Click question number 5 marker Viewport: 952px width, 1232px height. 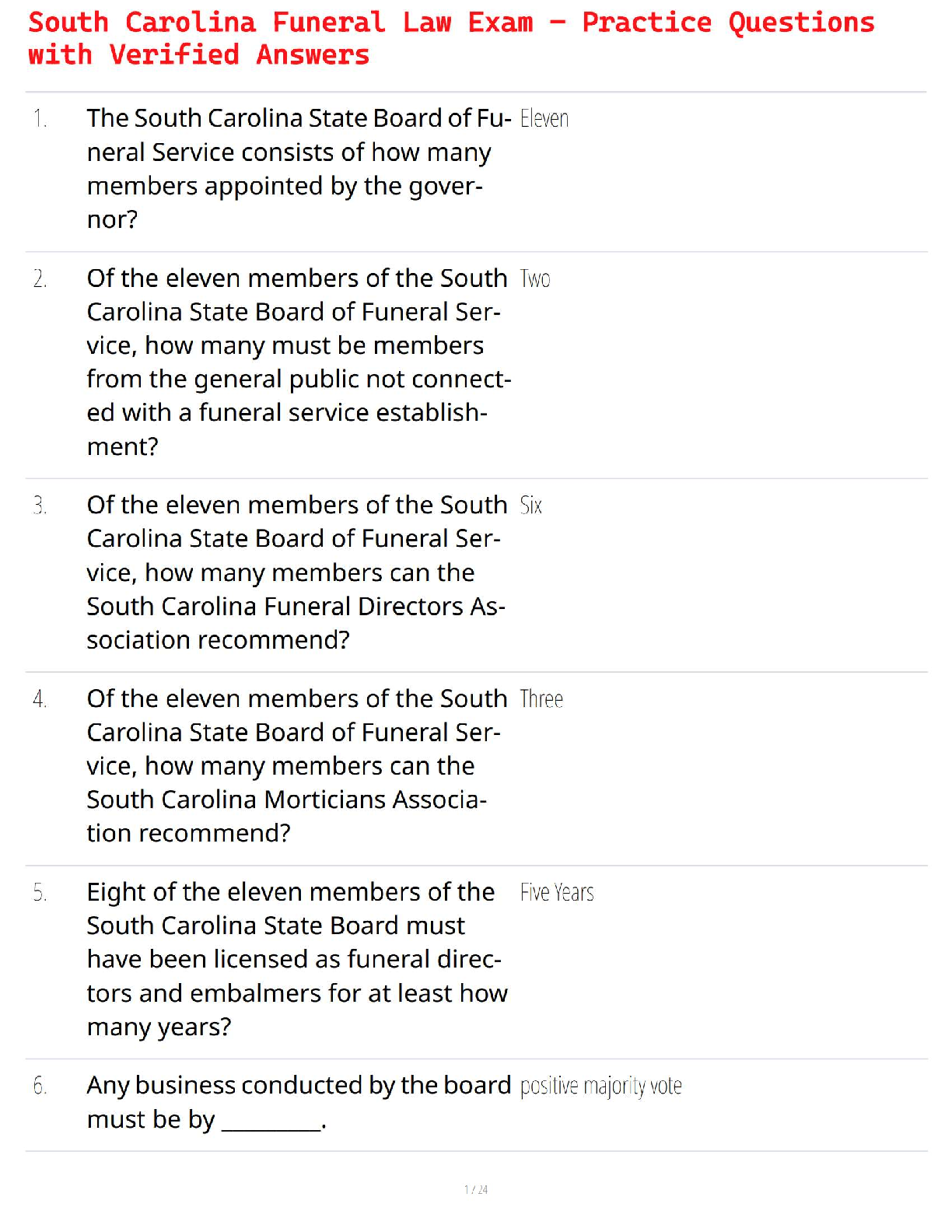[40, 893]
